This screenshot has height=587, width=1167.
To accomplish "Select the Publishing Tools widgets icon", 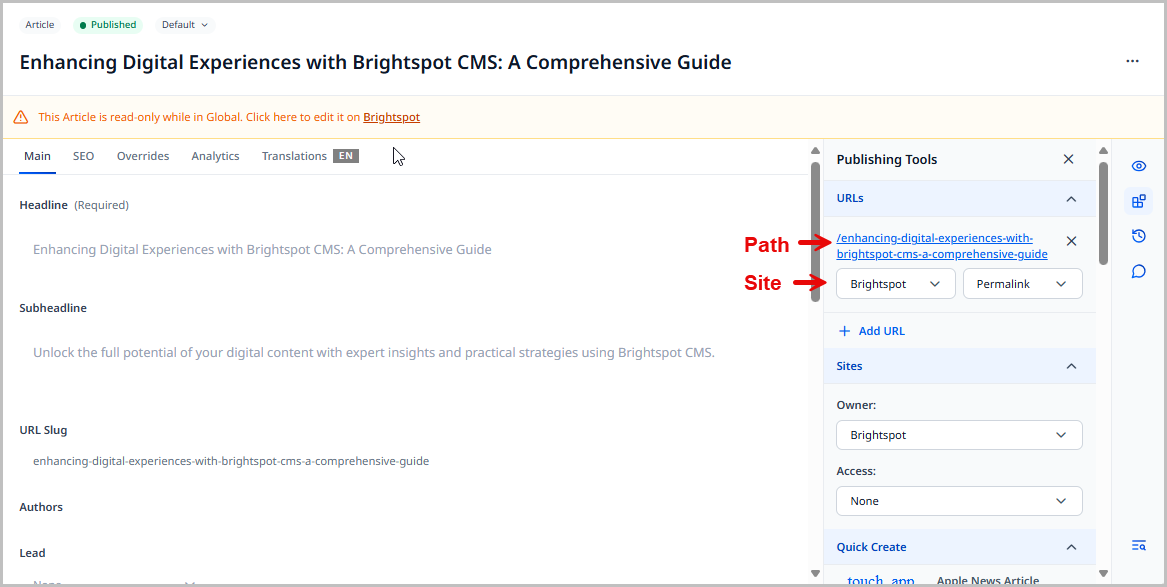I will click(x=1138, y=200).
